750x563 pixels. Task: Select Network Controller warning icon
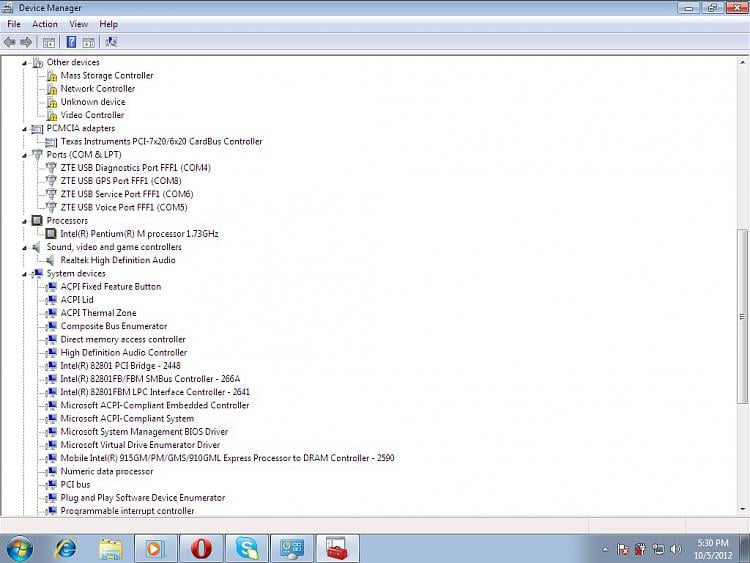[x=52, y=89]
